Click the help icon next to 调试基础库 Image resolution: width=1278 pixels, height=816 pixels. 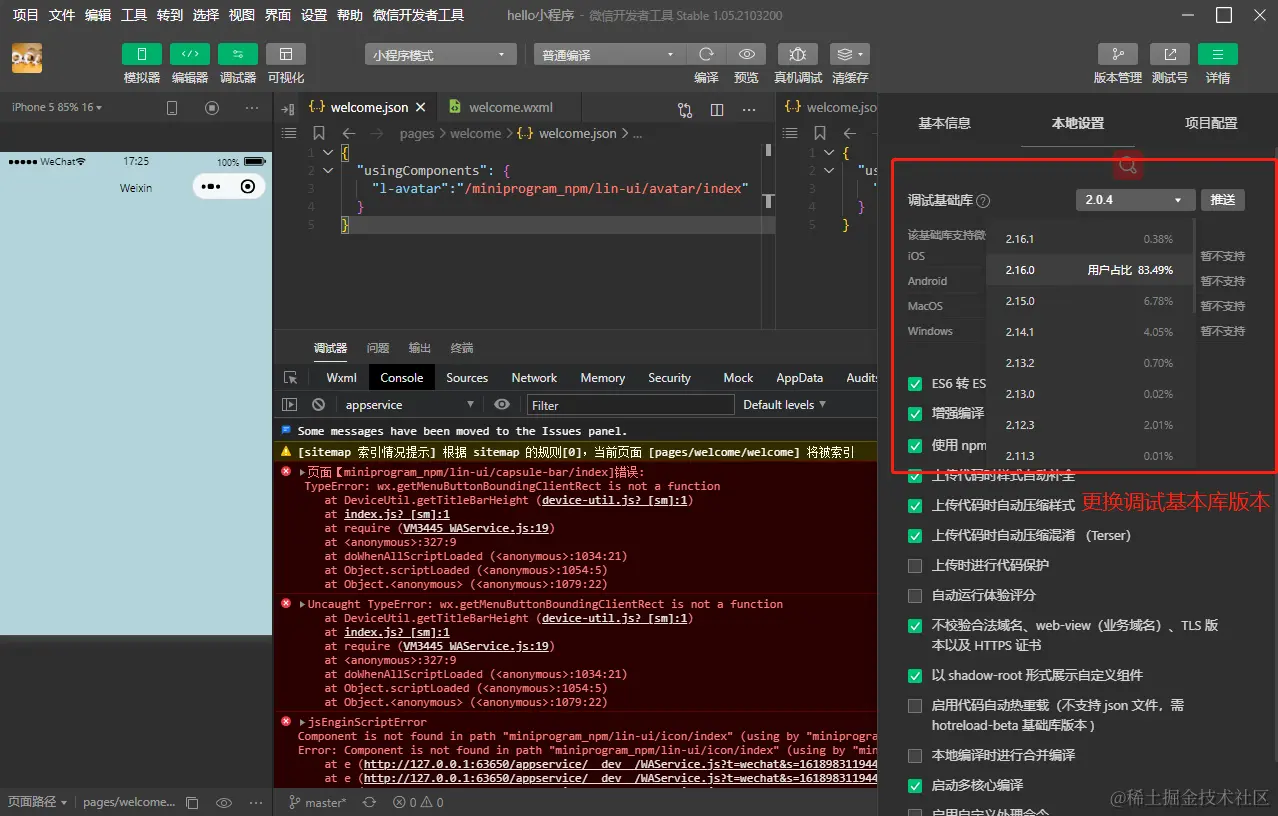coord(983,201)
